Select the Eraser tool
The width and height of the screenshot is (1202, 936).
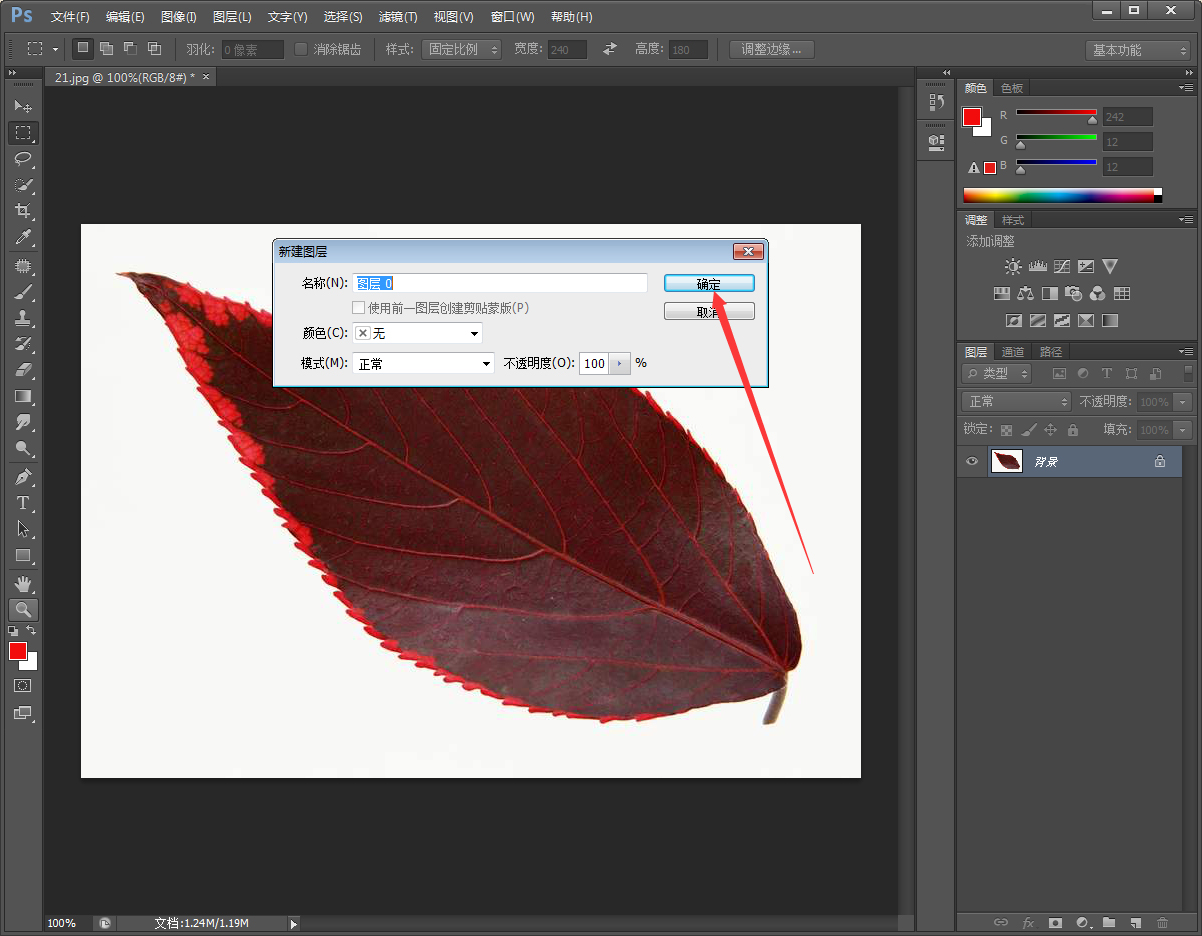[23, 370]
